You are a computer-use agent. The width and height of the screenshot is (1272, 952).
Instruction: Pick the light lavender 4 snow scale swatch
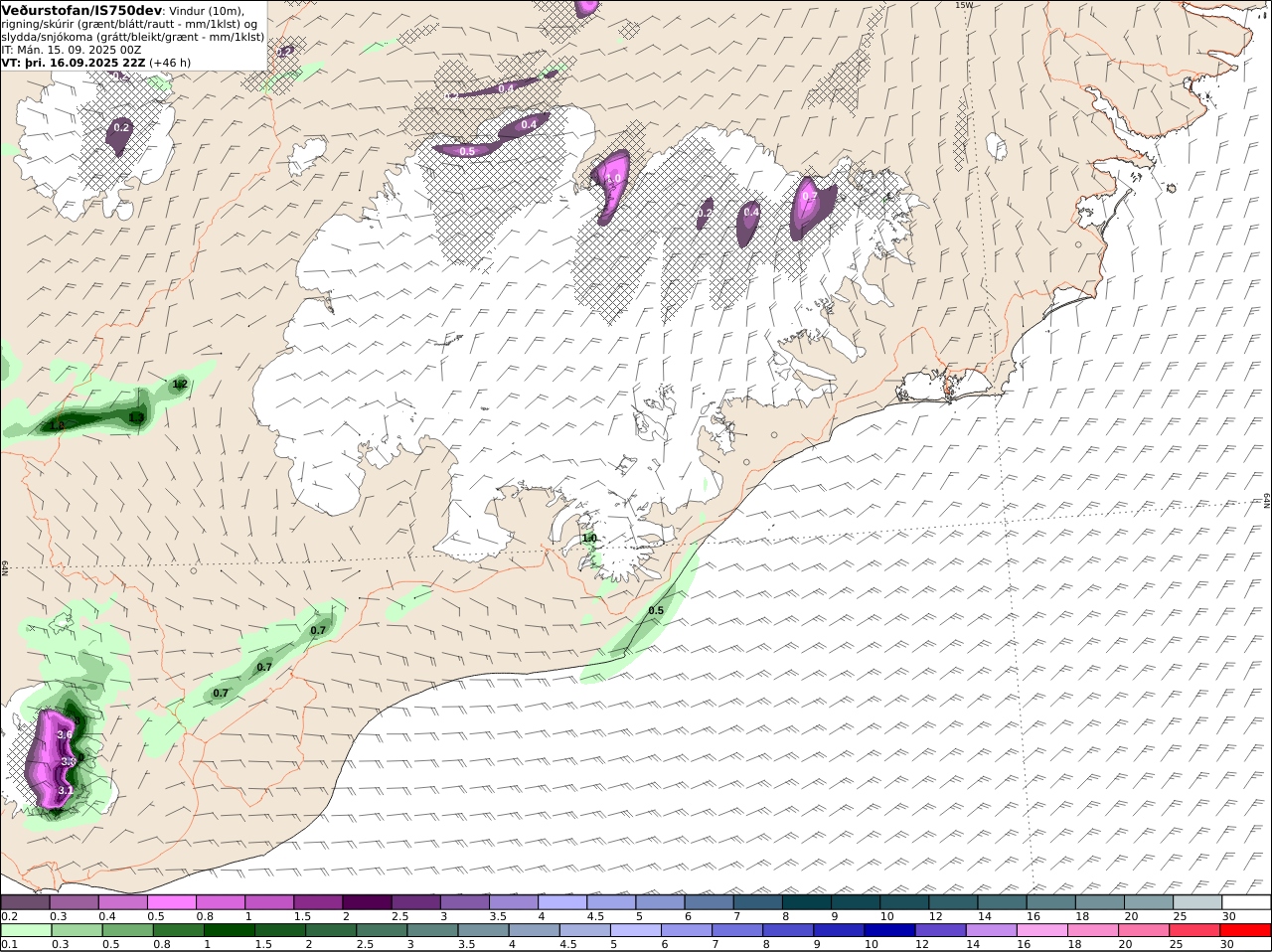coord(562,902)
